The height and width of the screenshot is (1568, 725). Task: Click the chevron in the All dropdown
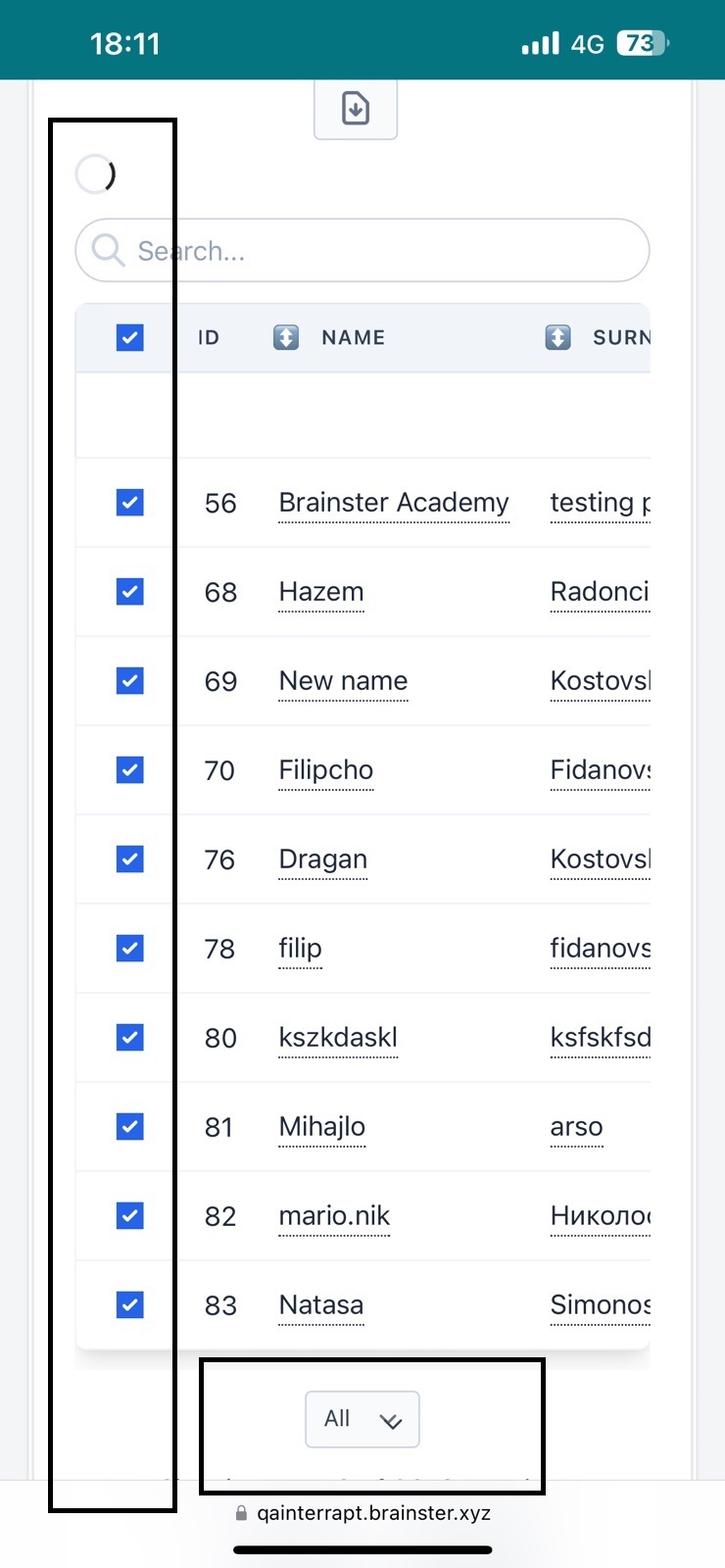pyautogui.click(x=391, y=1421)
